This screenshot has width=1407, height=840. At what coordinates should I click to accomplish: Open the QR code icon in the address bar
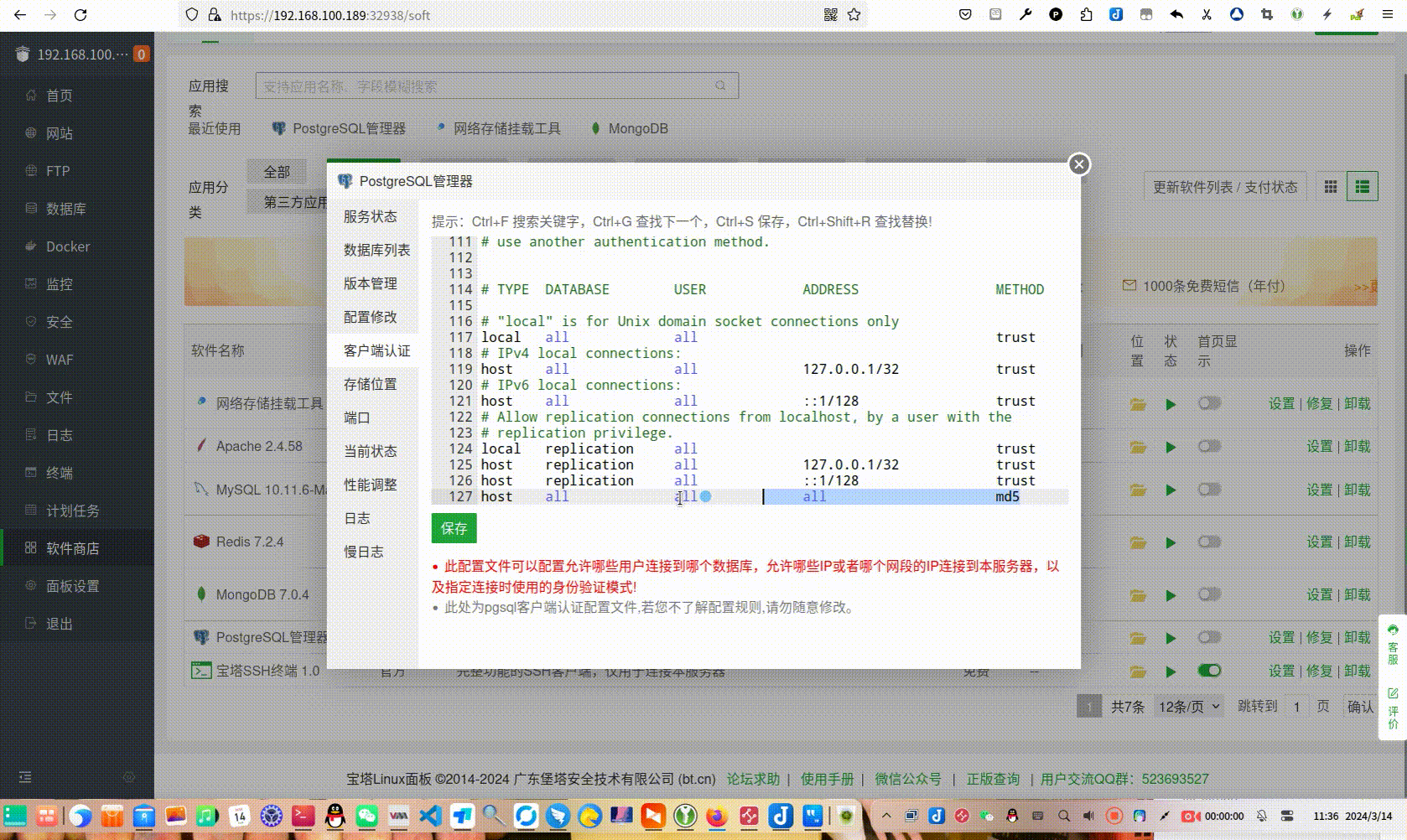pos(830,15)
